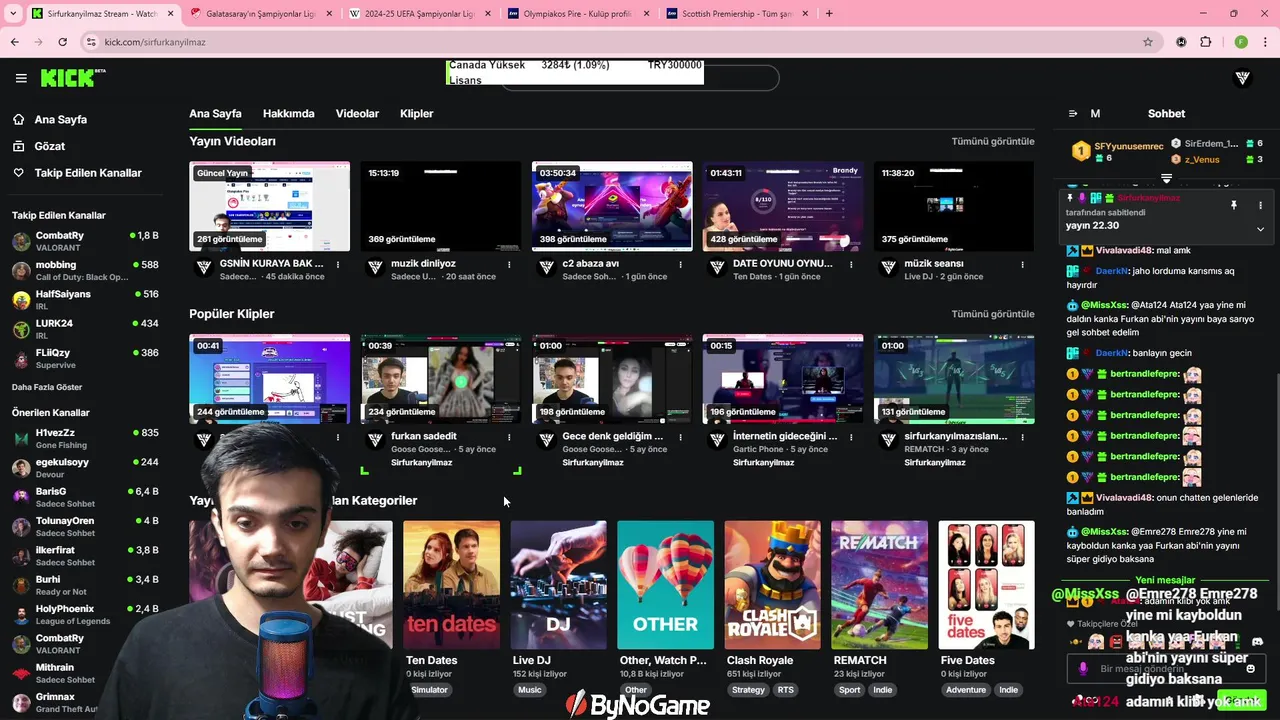Play the 00:39 furkan sadedit clip
This screenshot has height=720, width=1280.
(441, 379)
